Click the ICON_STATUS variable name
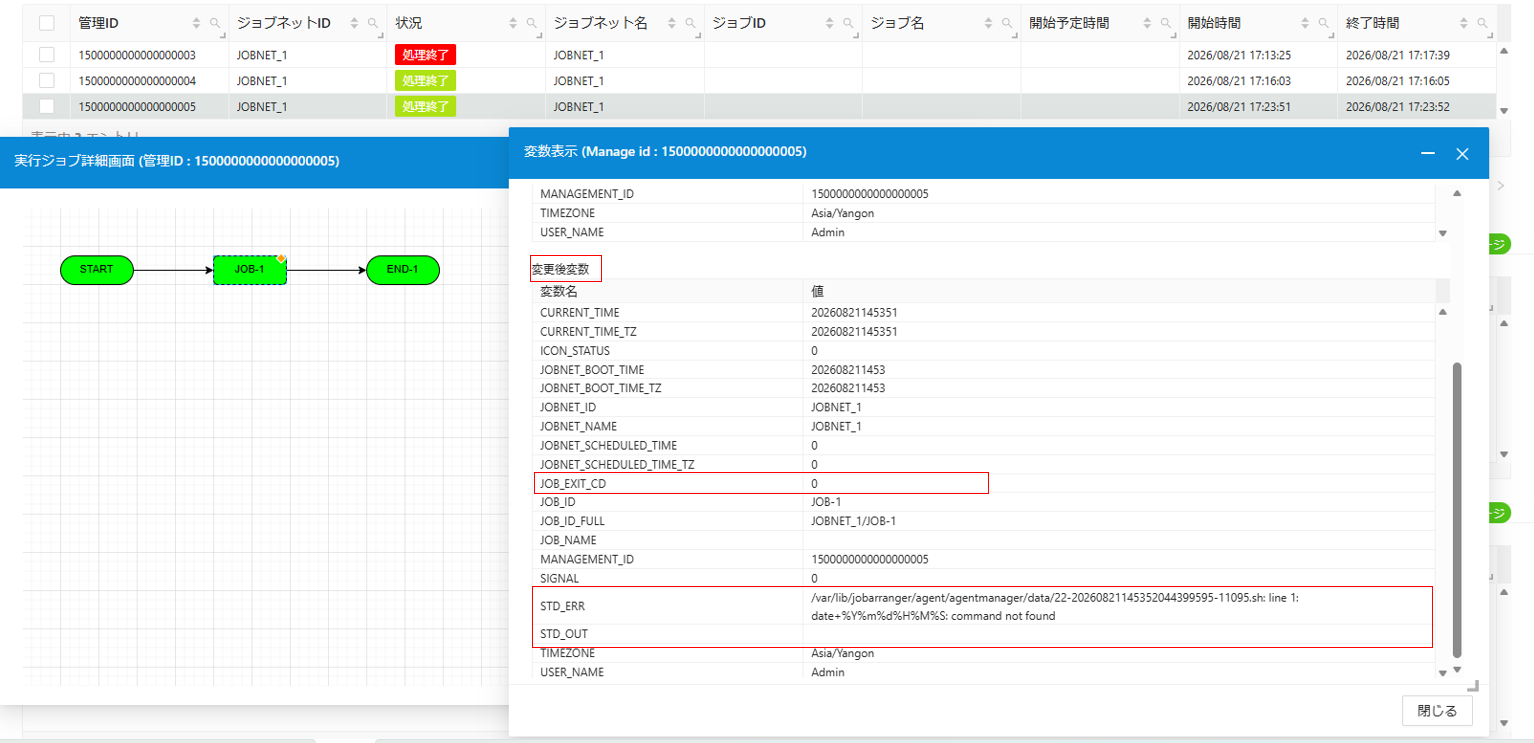Image resolution: width=1534 pixels, height=743 pixels. coord(575,351)
